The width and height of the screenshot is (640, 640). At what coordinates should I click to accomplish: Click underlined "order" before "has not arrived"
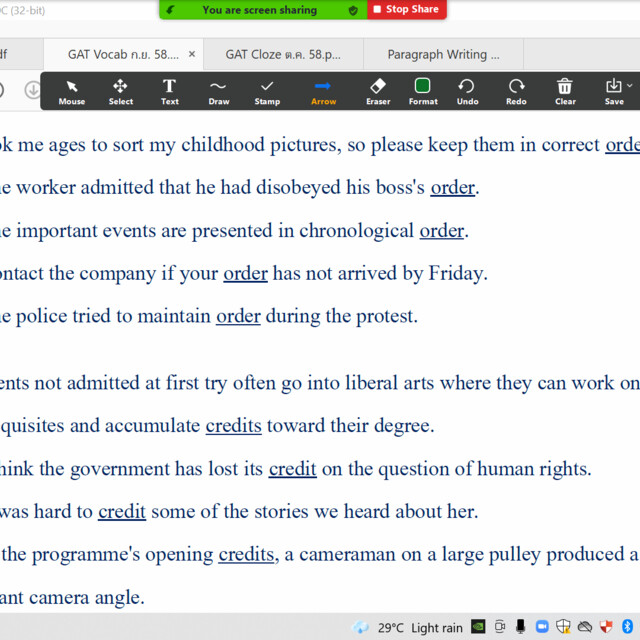click(x=245, y=273)
